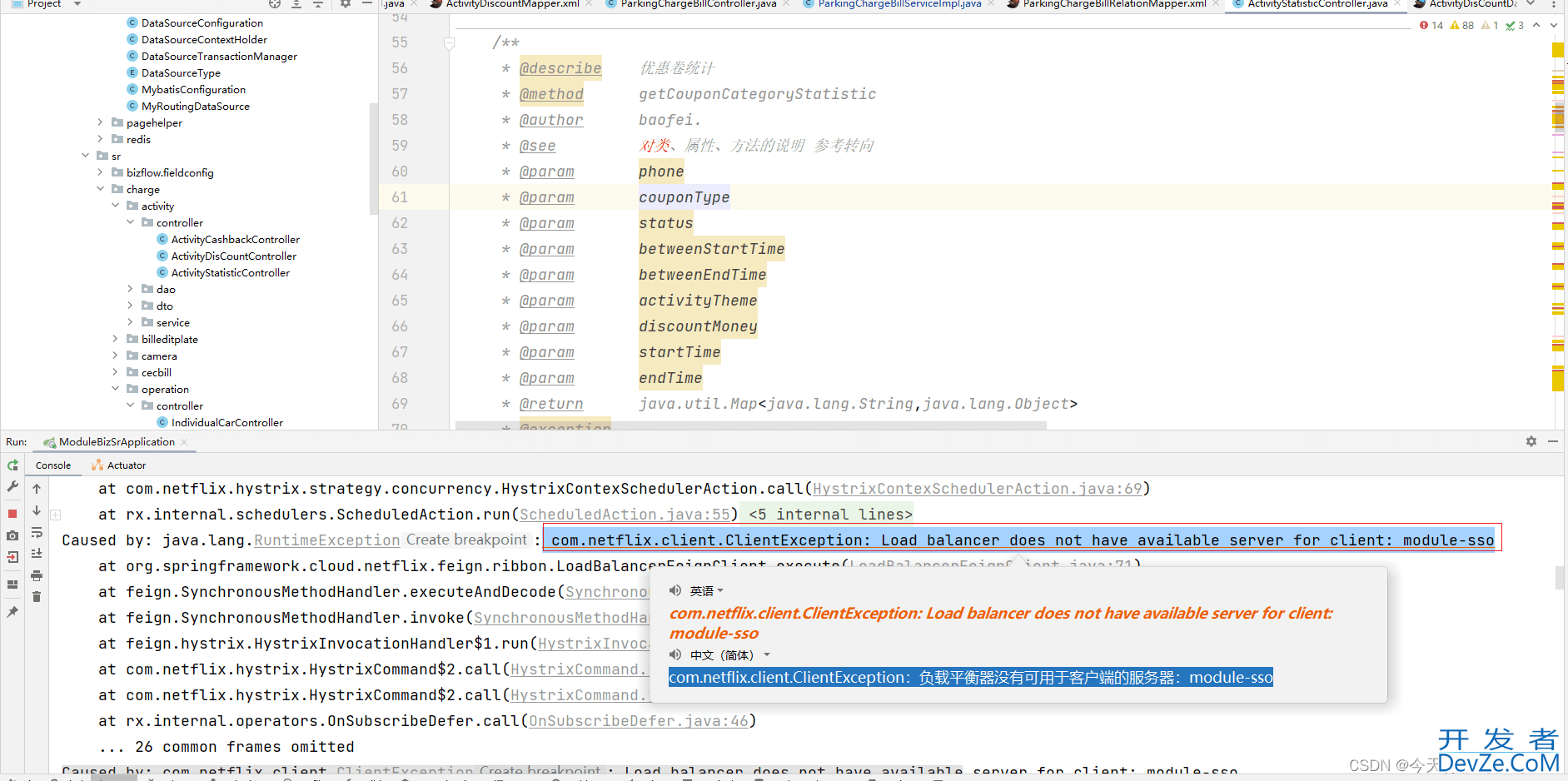Click the RuntimeException link in console
The image size is (1568, 781).
[x=326, y=540]
